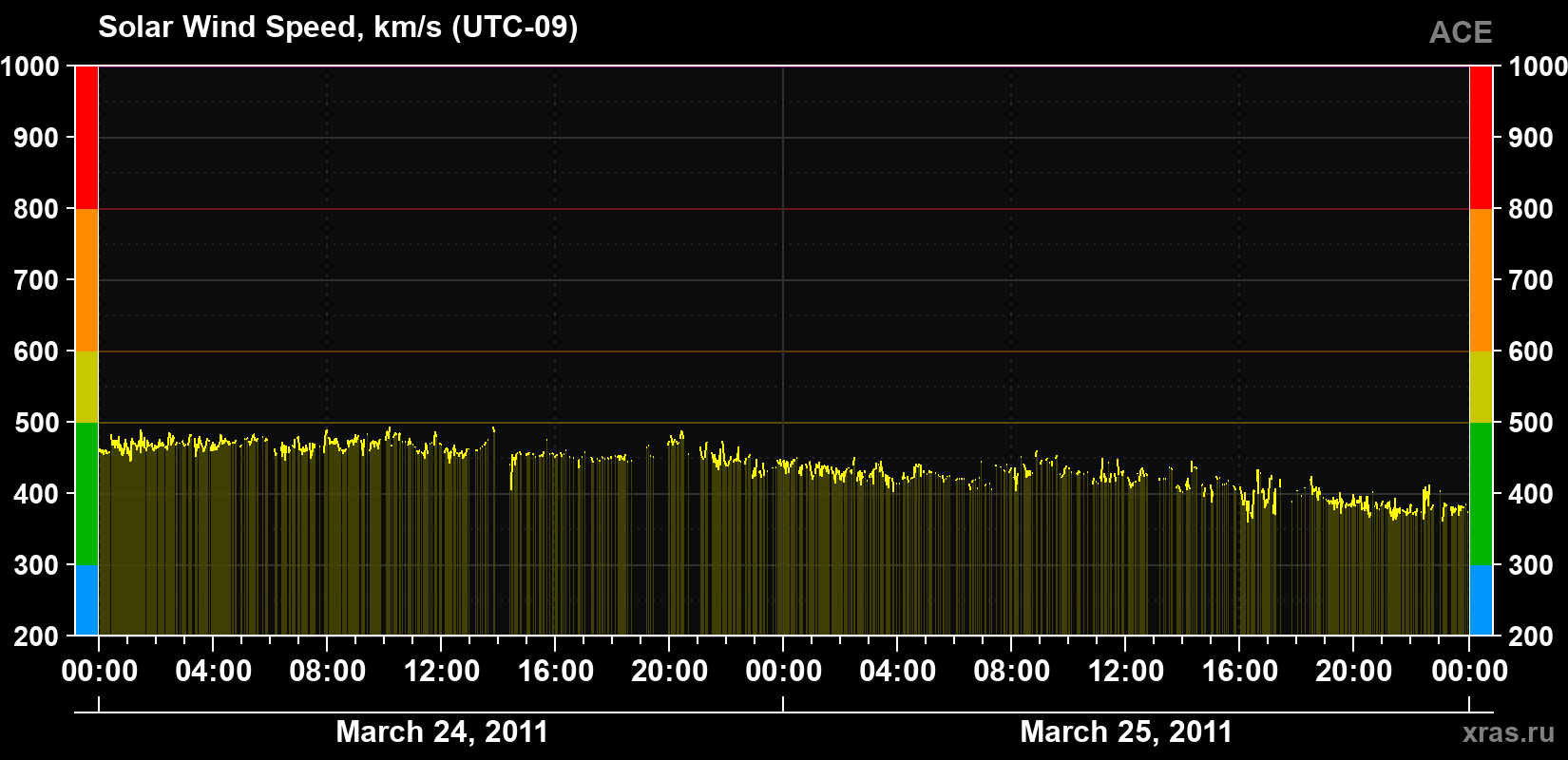Screen dimensions: 1568x760
Task: Click the "1000" label on the left axis
Action: coord(30,66)
